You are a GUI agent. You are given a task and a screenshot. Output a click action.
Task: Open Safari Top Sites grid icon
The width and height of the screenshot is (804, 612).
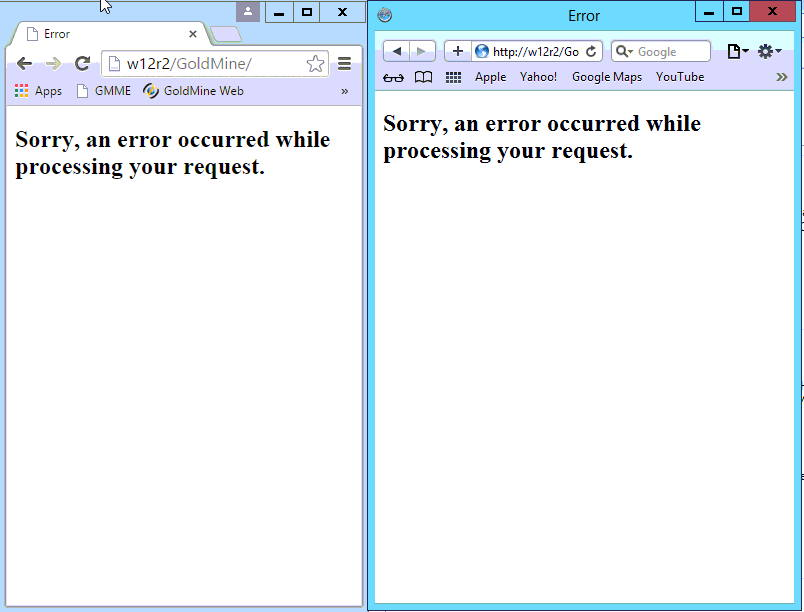click(x=452, y=77)
